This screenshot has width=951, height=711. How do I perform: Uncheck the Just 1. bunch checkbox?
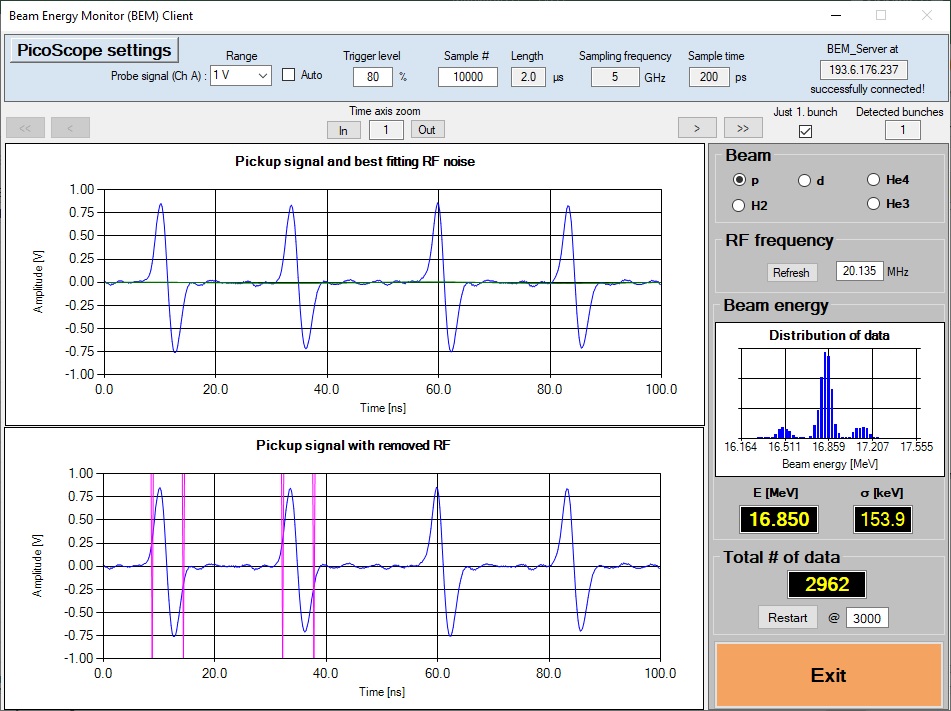click(x=805, y=131)
